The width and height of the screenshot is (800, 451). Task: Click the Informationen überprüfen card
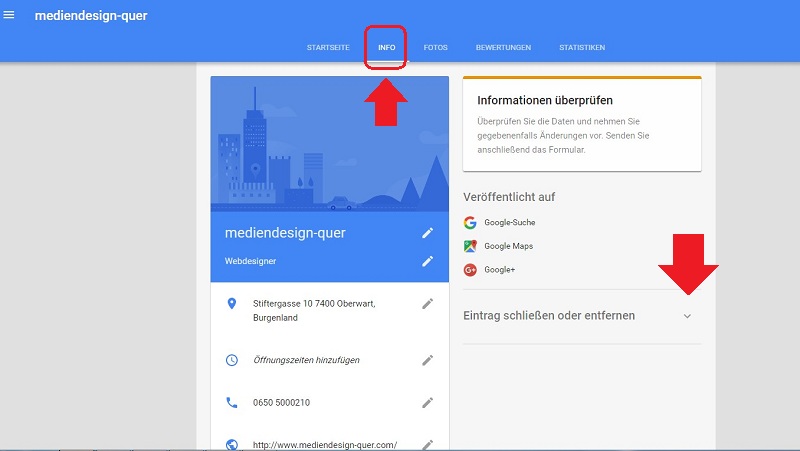click(582, 124)
